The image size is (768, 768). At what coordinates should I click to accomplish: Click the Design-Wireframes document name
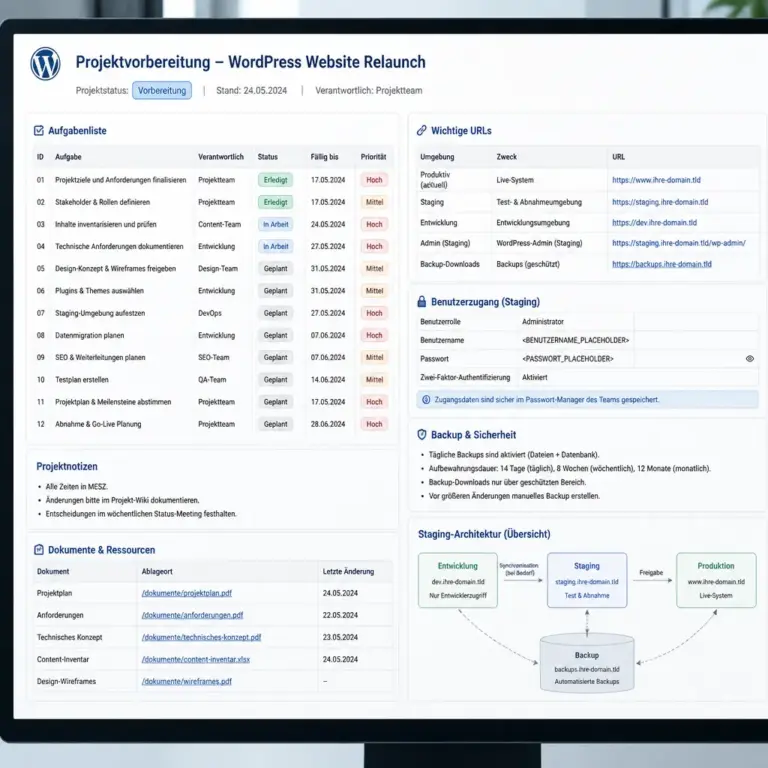point(66,681)
